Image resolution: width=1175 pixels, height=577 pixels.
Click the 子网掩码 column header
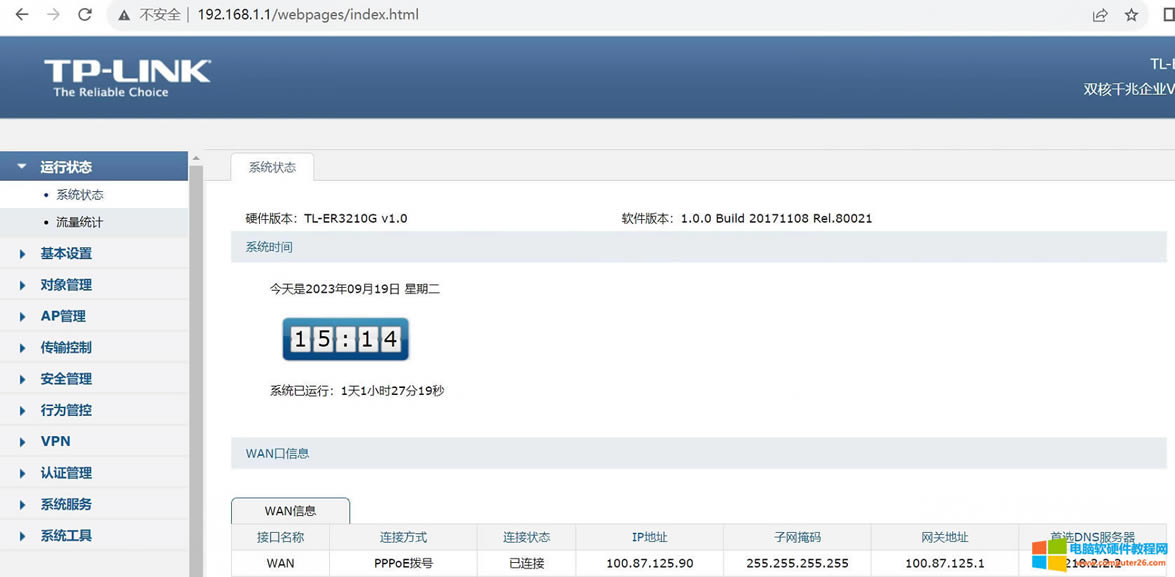797,537
